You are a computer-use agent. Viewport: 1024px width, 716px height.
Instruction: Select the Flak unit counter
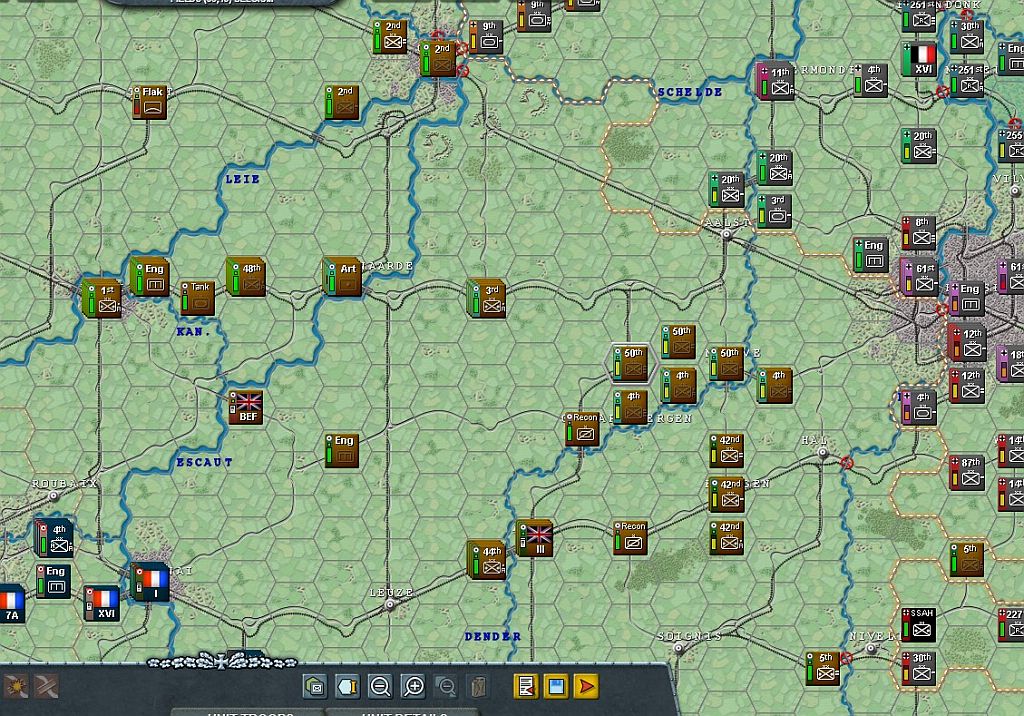pyautogui.click(x=150, y=102)
